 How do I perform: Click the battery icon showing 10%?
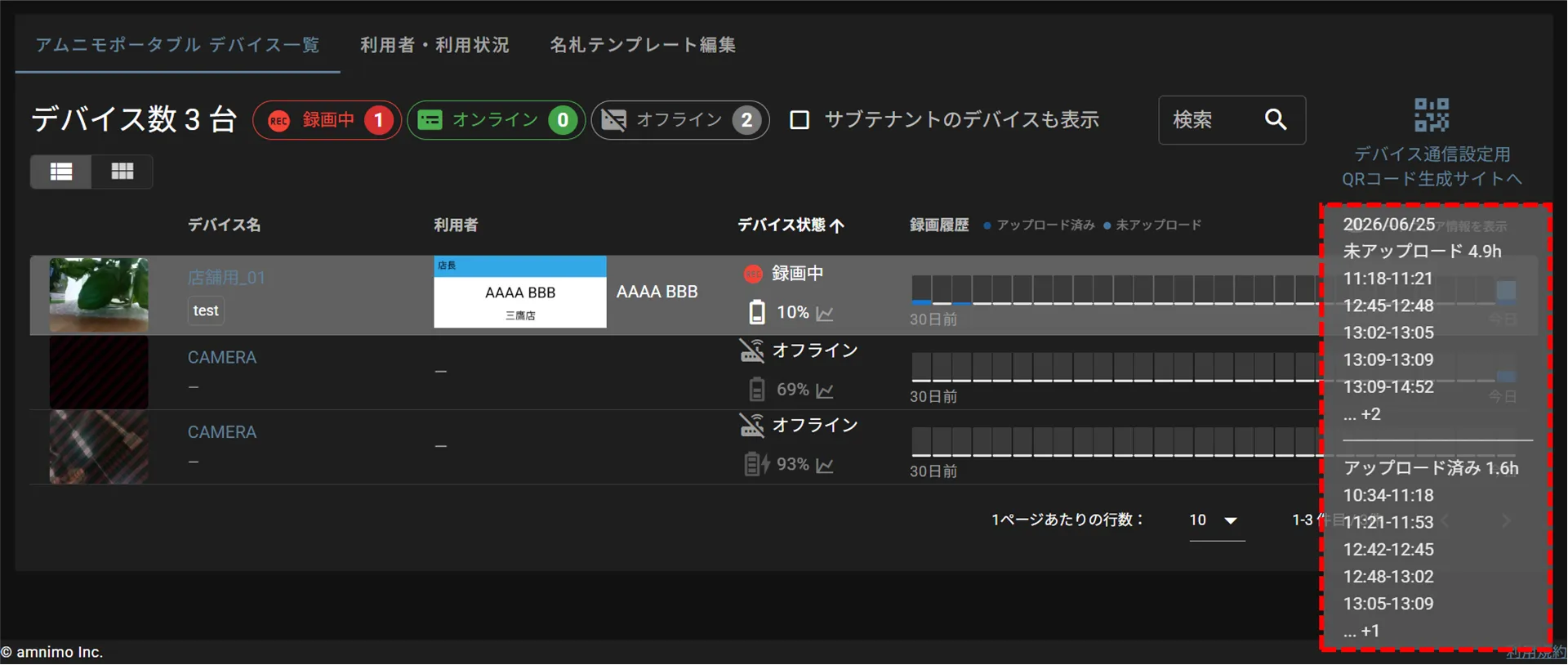(x=757, y=312)
